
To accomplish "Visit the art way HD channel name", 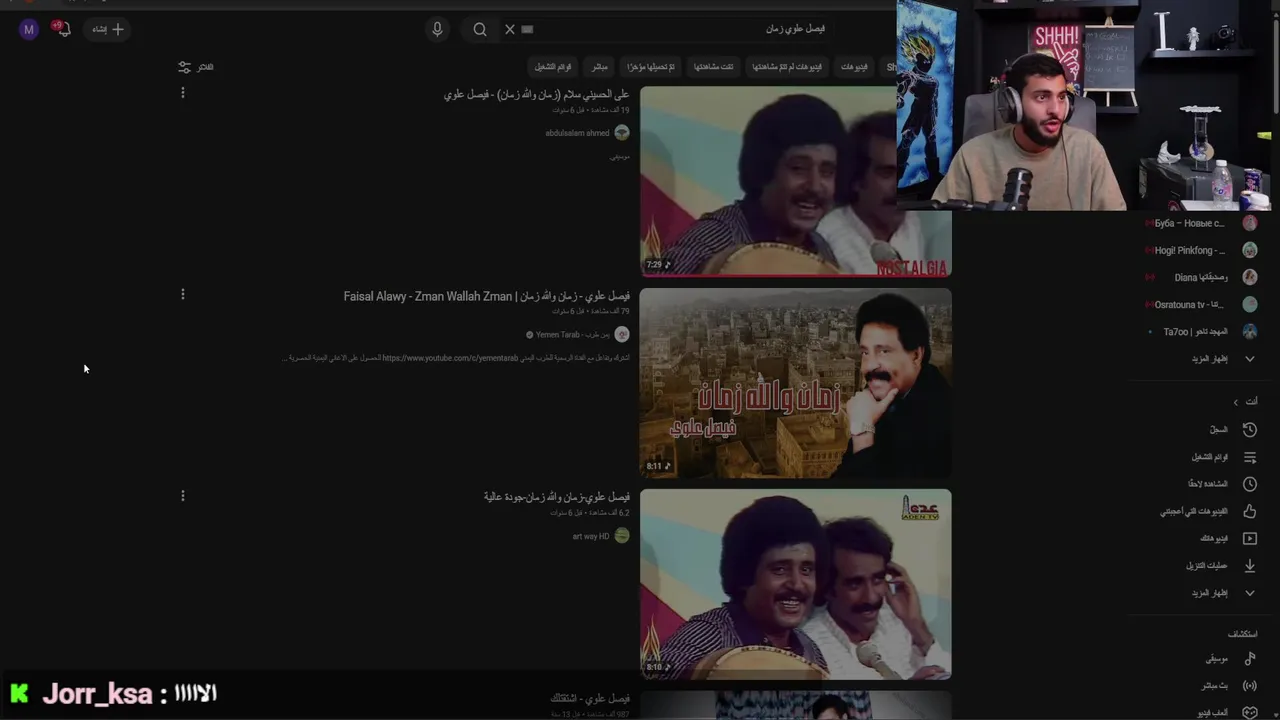I will pos(591,536).
